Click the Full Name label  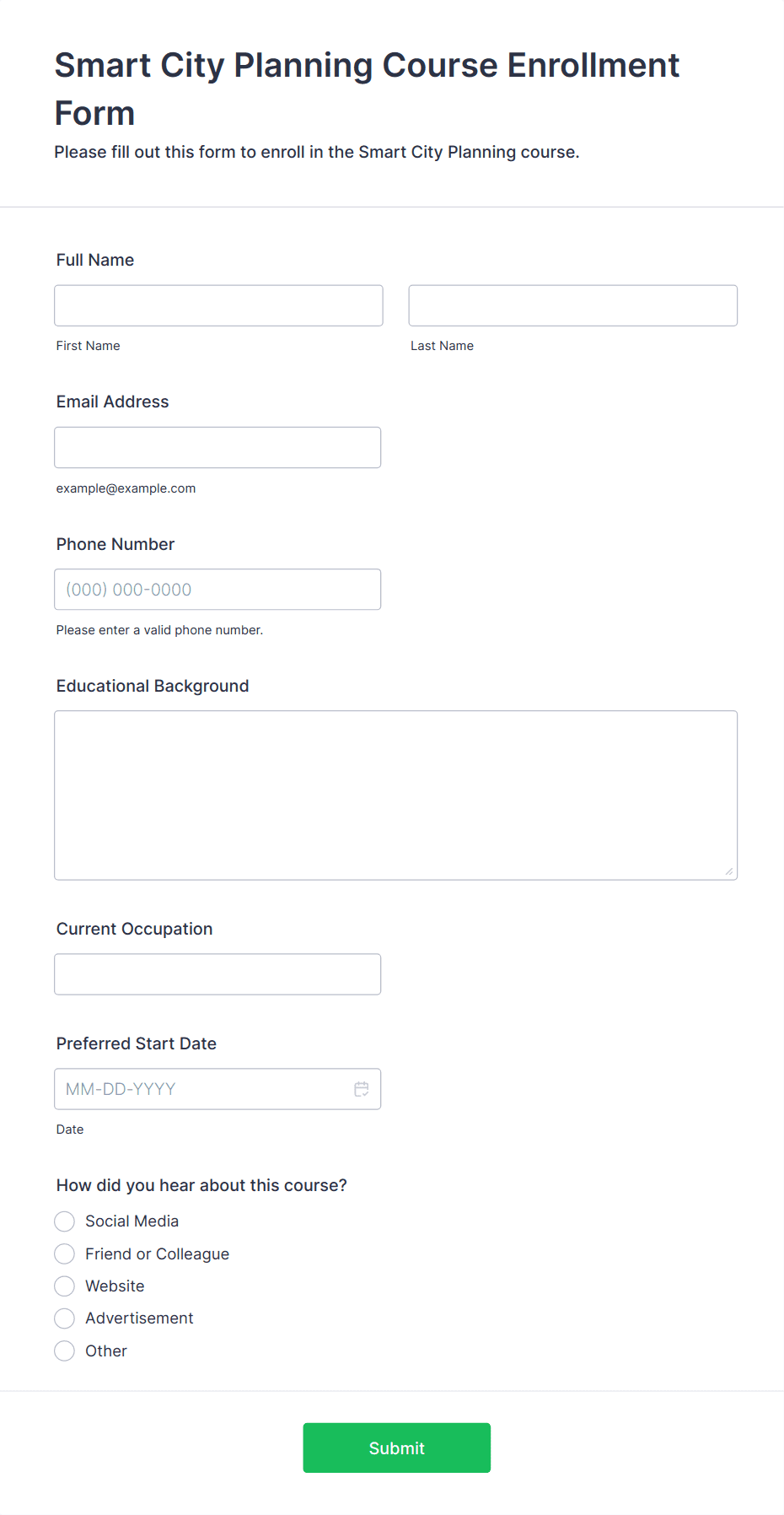click(95, 260)
